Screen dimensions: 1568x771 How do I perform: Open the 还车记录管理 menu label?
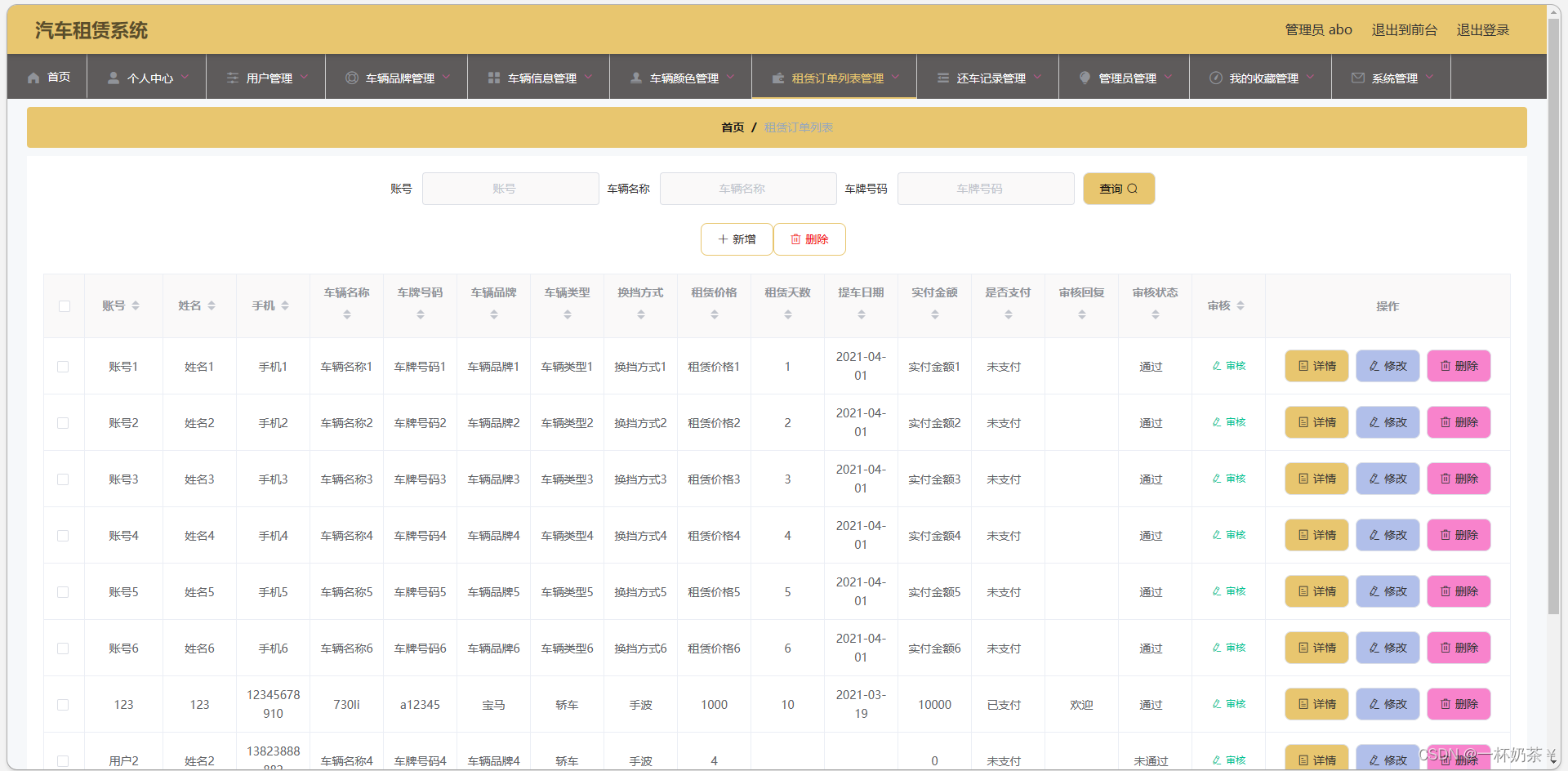[991, 78]
